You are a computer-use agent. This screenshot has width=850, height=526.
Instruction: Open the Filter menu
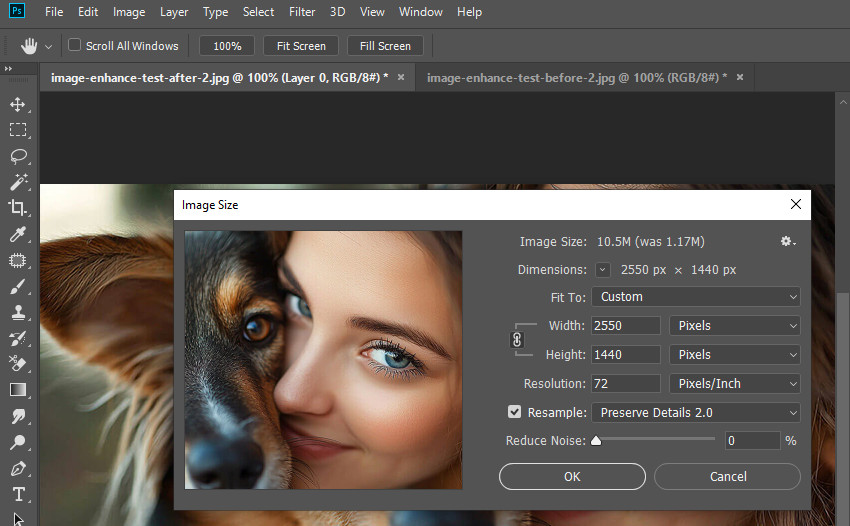[x=302, y=11]
